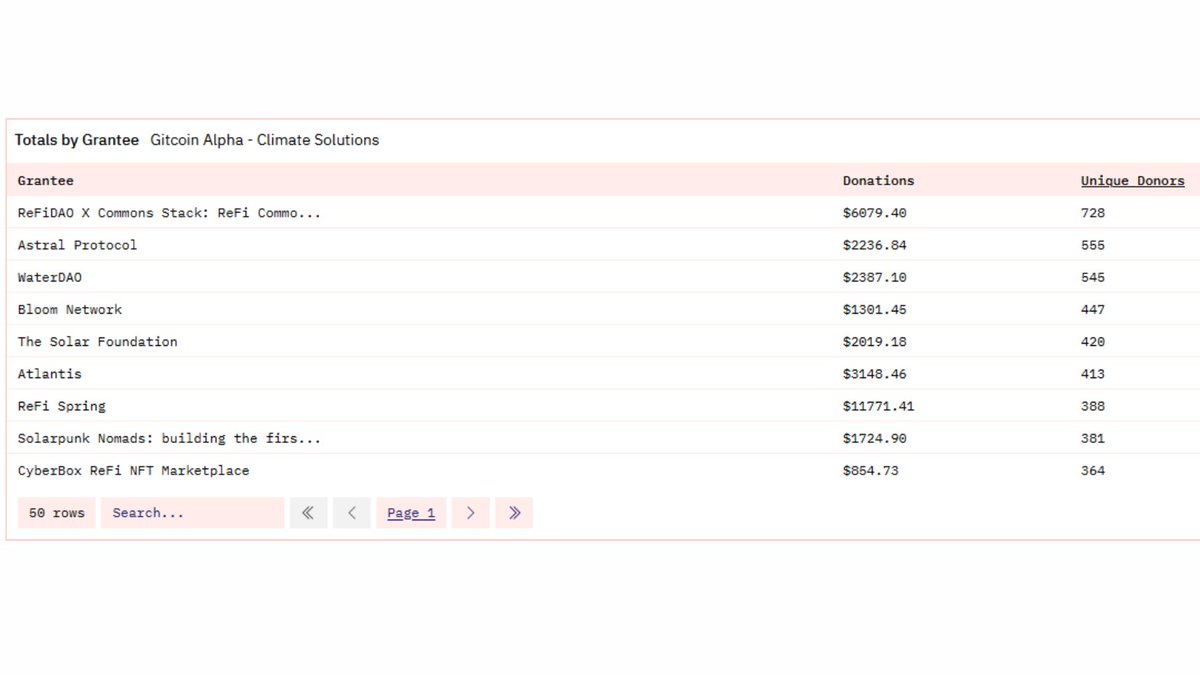
Task: Go to previous page arrow
Action: pyautogui.click(x=352, y=513)
